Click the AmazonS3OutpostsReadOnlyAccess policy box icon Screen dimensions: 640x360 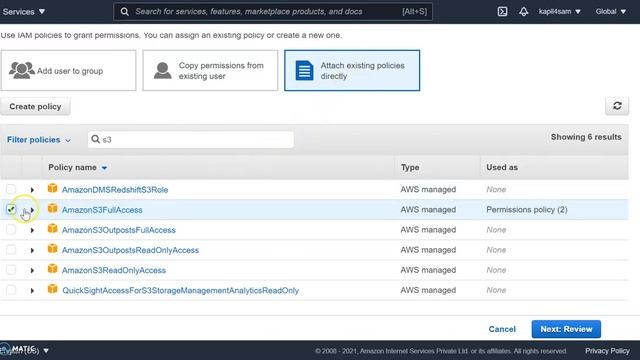point(52,248)
